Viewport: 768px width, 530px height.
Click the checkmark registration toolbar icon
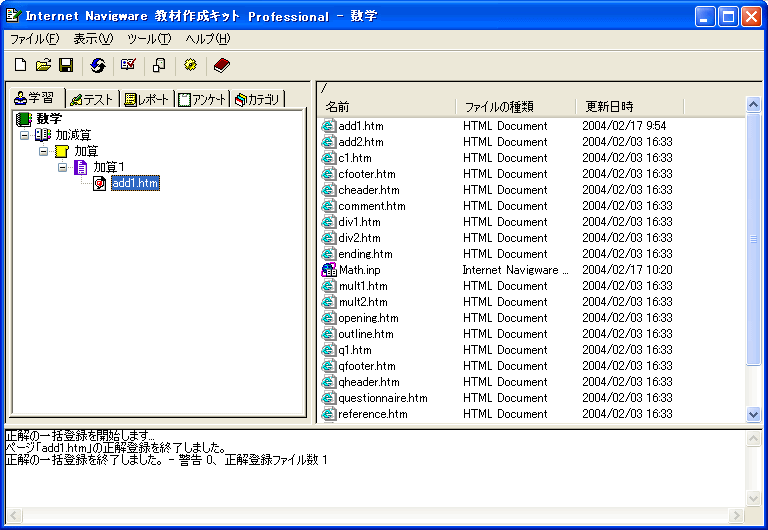coord(128,65)
